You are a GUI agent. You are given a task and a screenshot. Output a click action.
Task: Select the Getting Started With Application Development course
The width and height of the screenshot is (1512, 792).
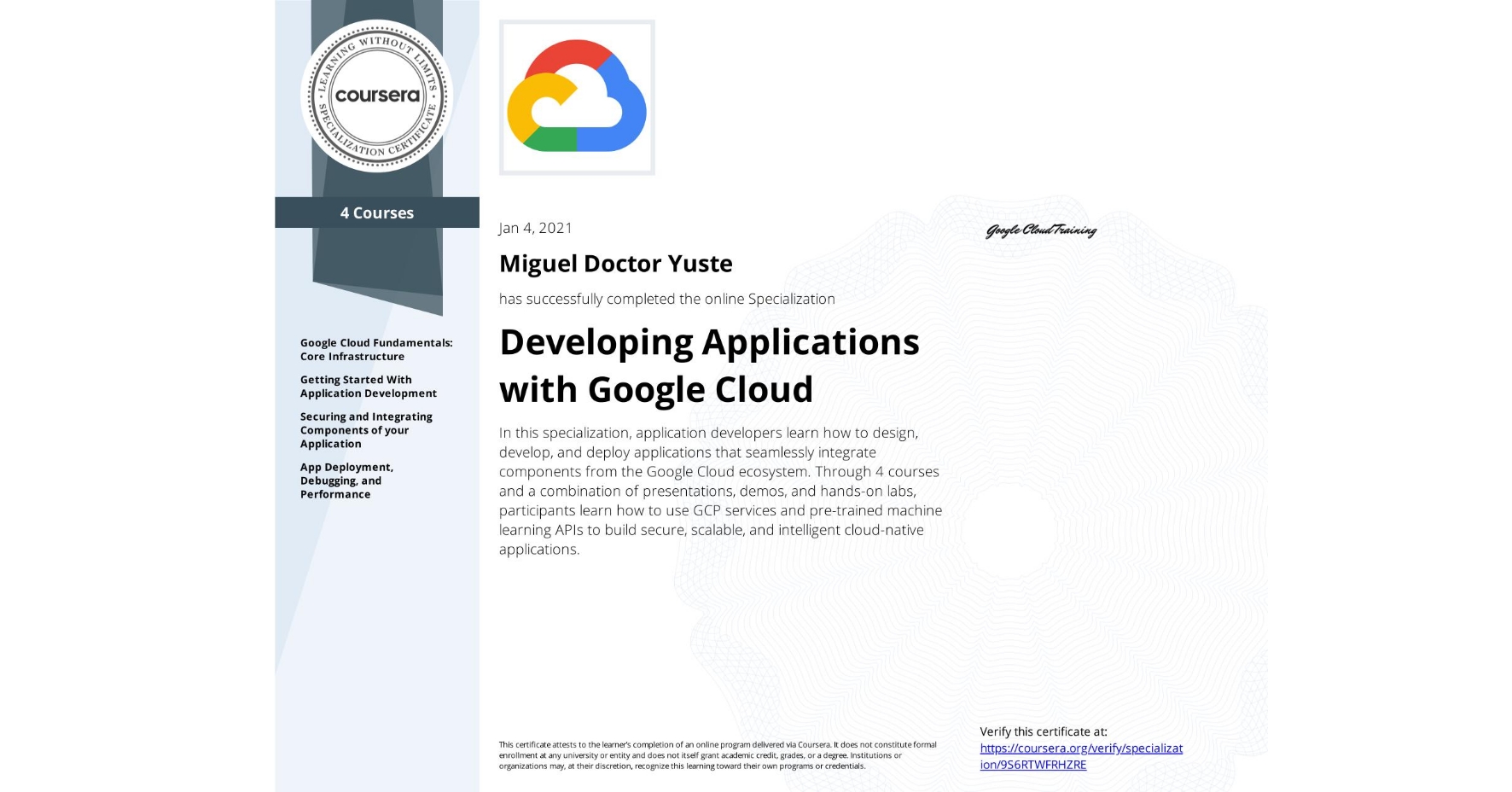pyautogui.click(x=369, y=387)
